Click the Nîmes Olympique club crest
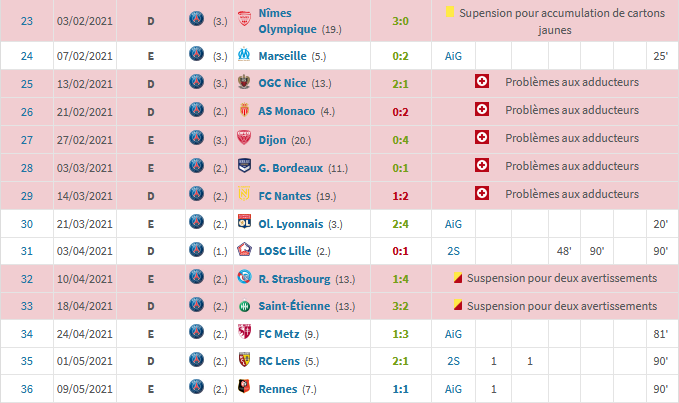The image size is (679, 403). click(x=243, y=17)
